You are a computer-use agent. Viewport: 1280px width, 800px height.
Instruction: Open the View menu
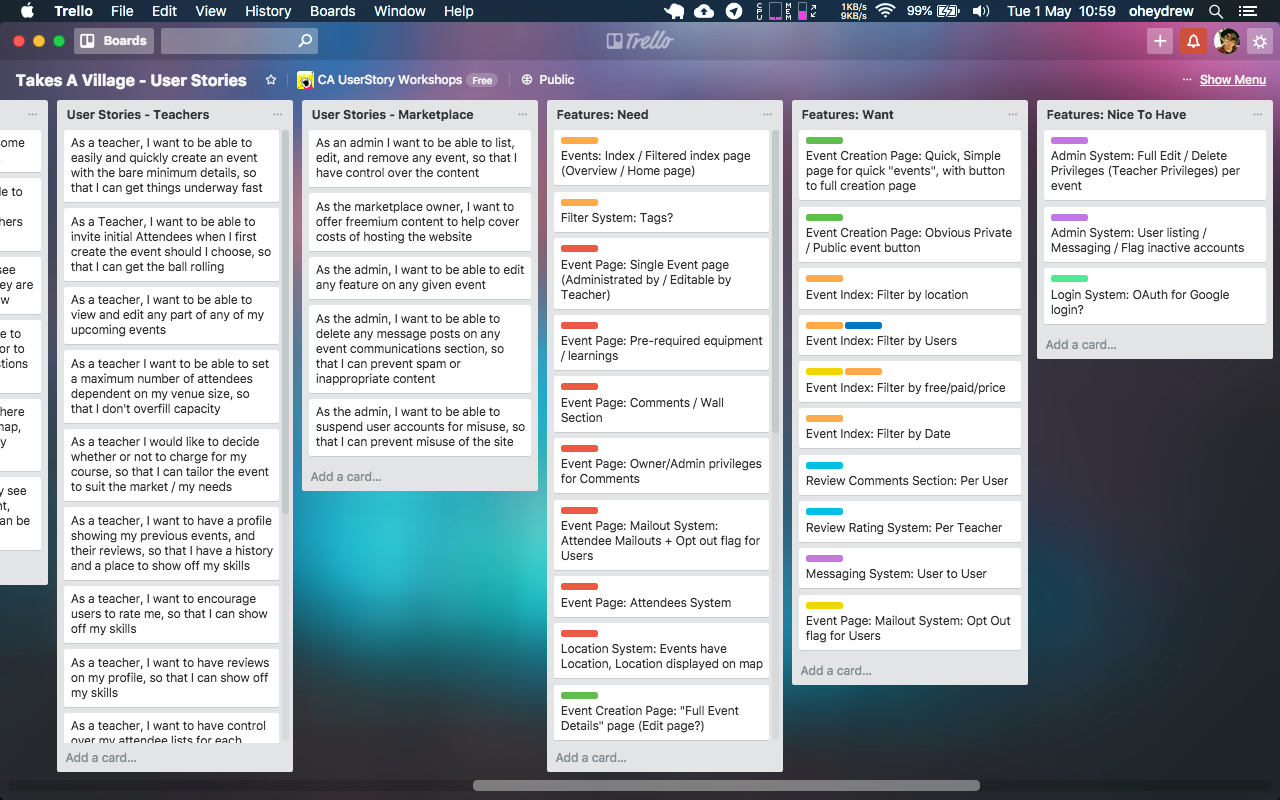pyautogui.click(x=210, y=11)
